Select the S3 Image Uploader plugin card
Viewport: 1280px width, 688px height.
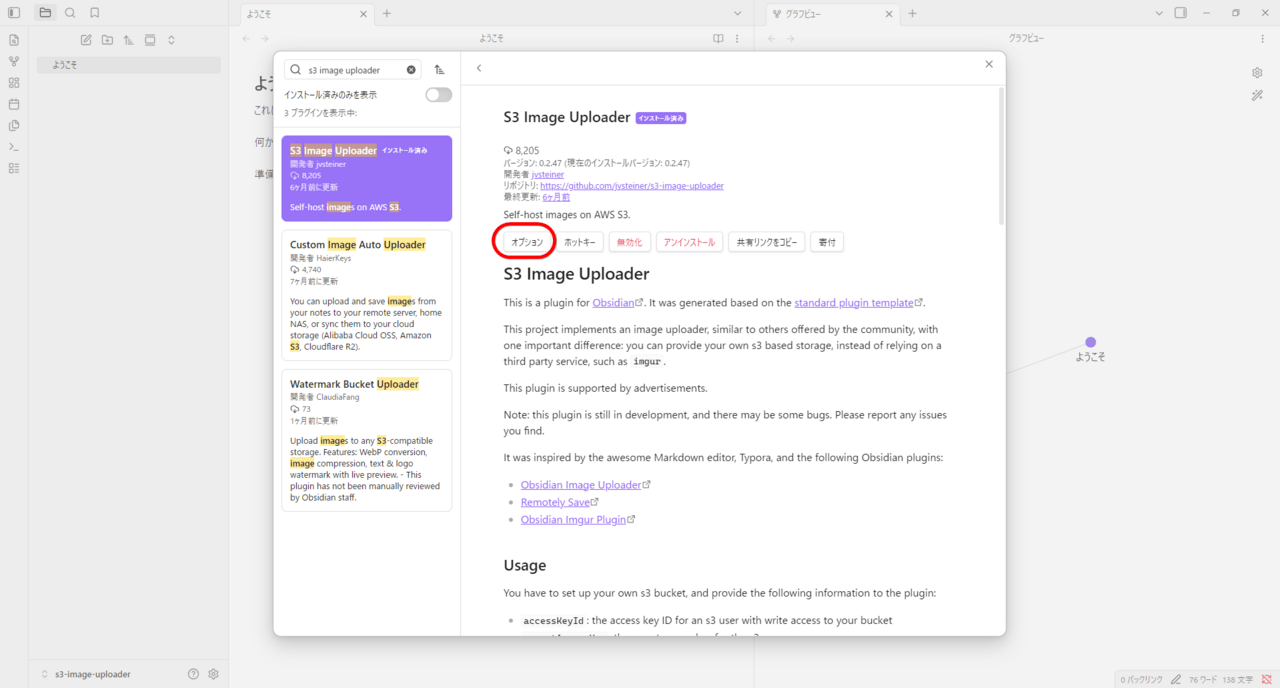367,179
